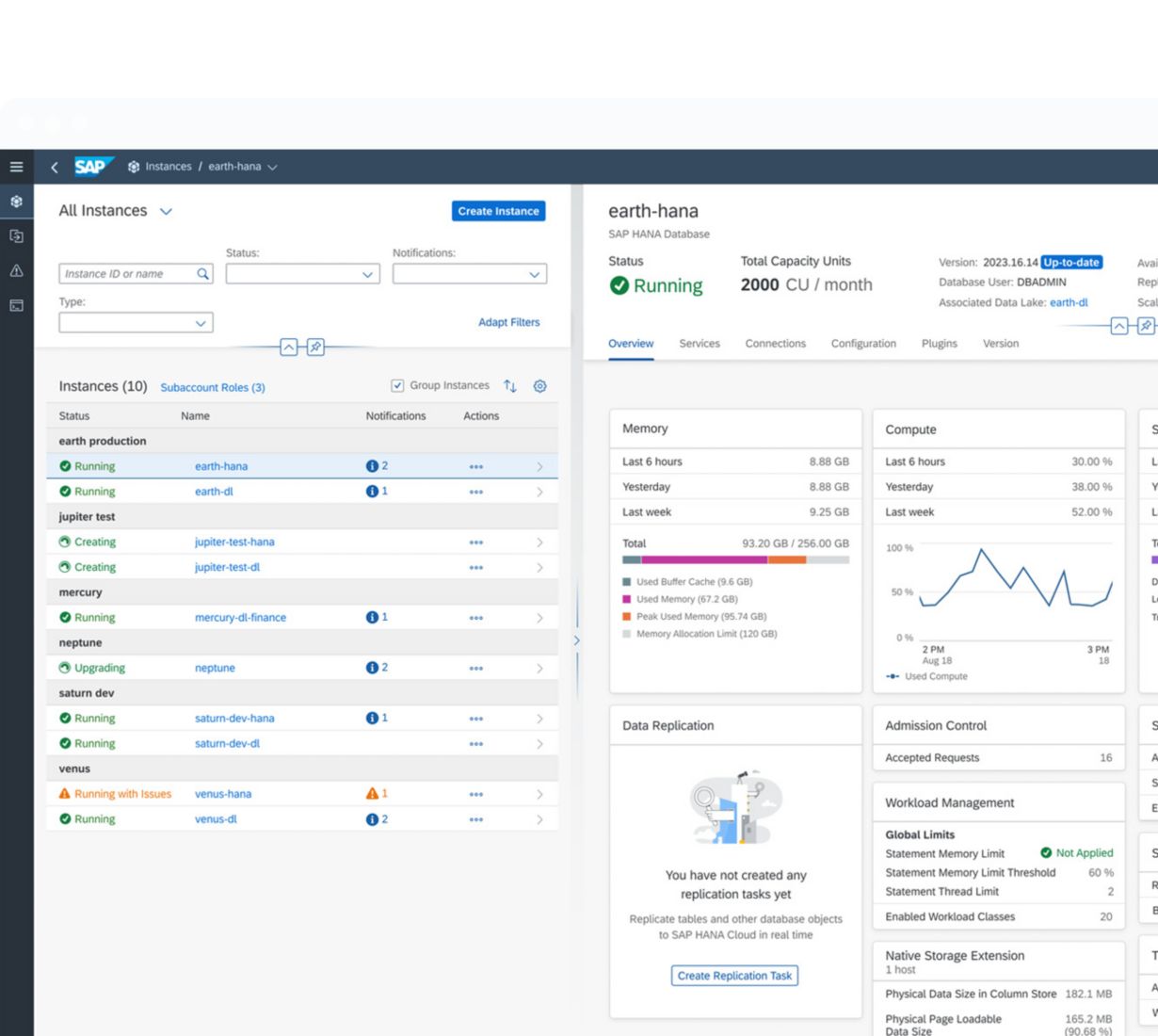
Task: Expand the Type filter dropdown
Action: (x=136, y=323)
